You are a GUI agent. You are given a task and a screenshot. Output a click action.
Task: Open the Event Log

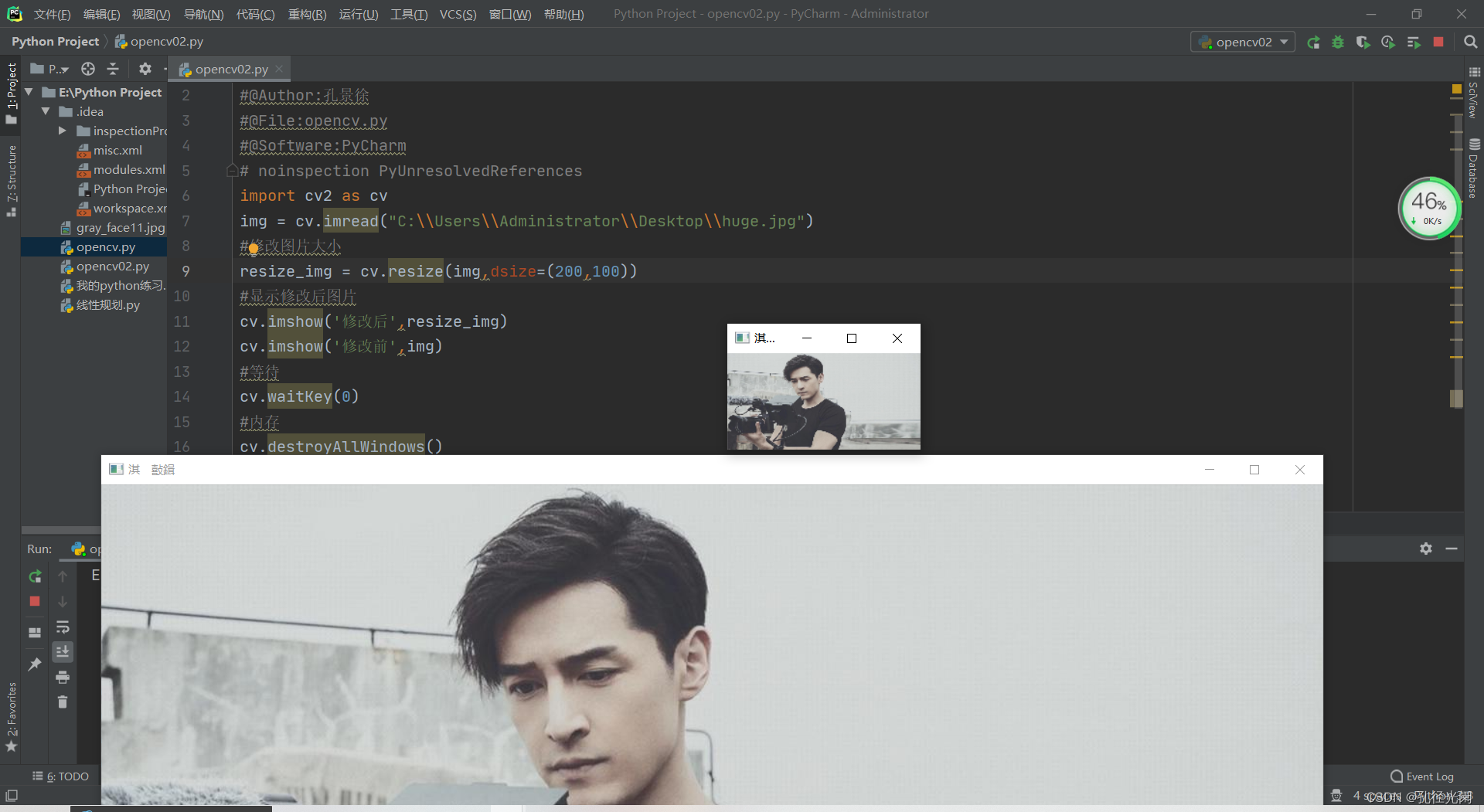(x=1422, y=776)
